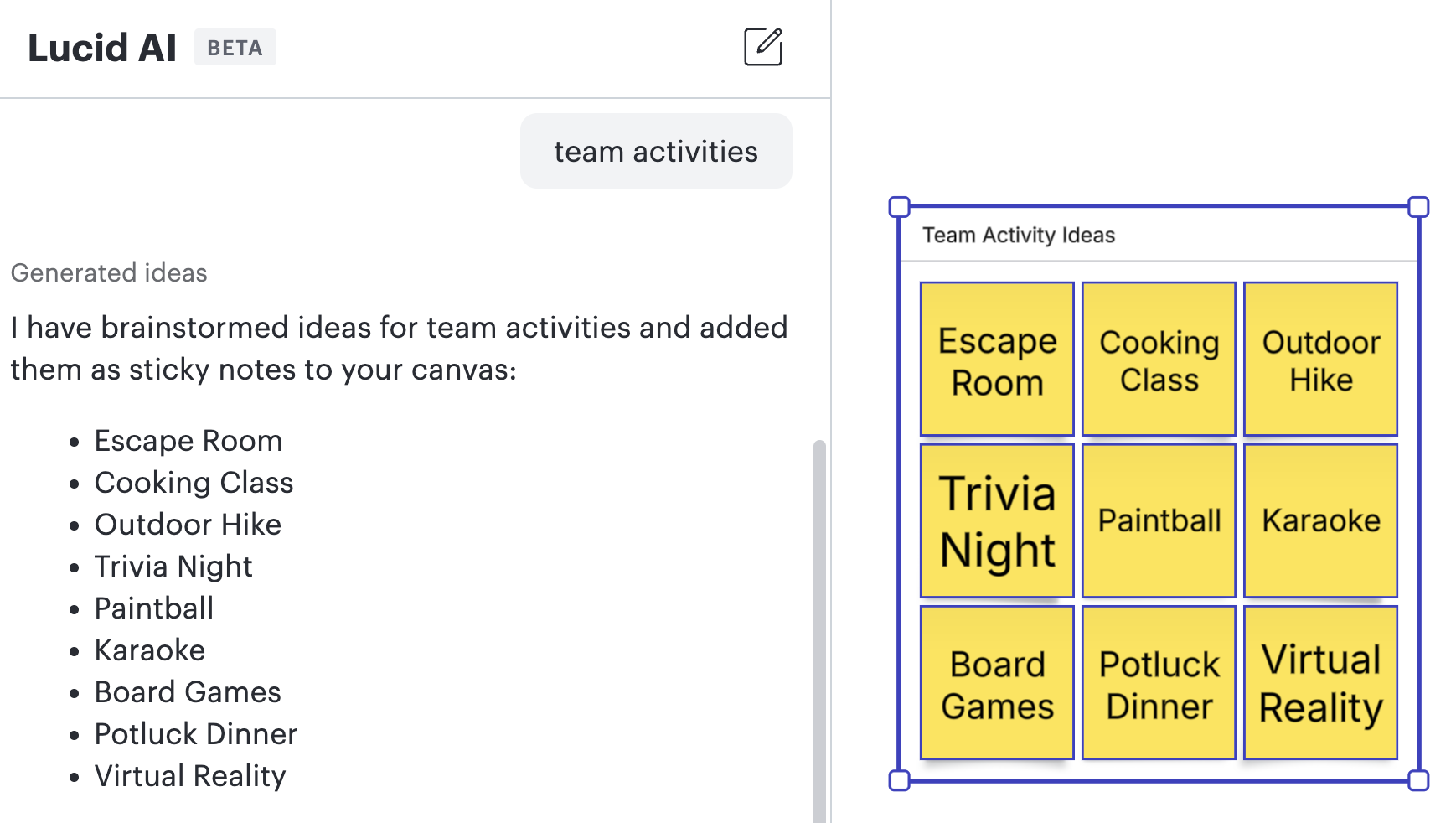The image size is (1456, 823).
Task: Select the Board Games sticky note
Action: [997, 683]
